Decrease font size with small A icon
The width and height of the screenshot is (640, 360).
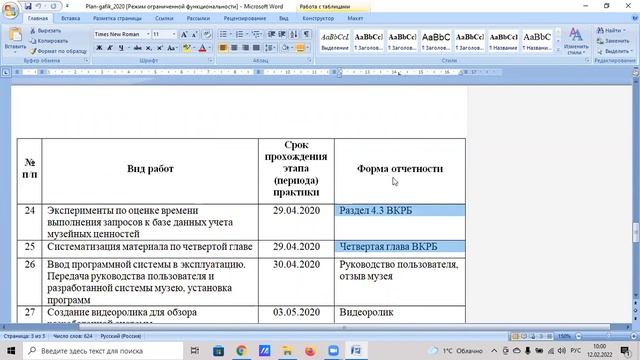pyautogui.click(x=195, y=34)
